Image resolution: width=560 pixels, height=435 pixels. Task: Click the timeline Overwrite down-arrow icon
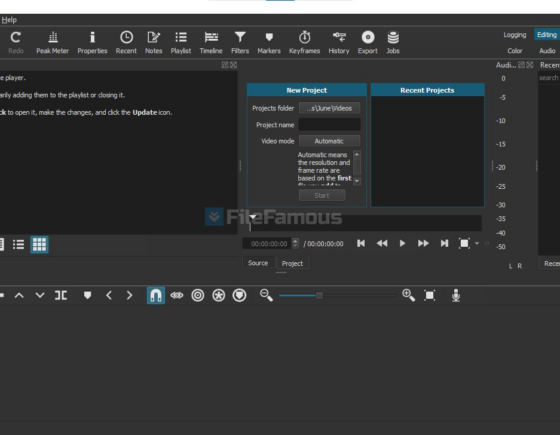click(40, 296)
